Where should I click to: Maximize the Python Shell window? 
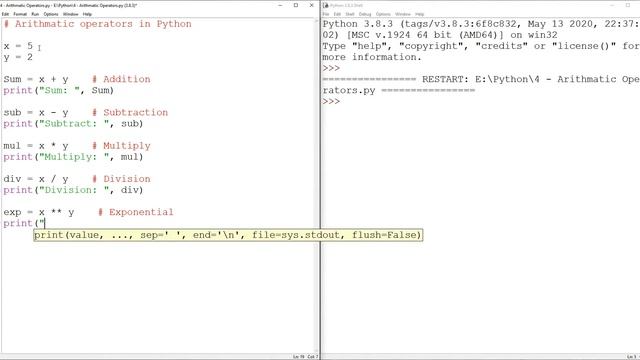tap(628, 5)
